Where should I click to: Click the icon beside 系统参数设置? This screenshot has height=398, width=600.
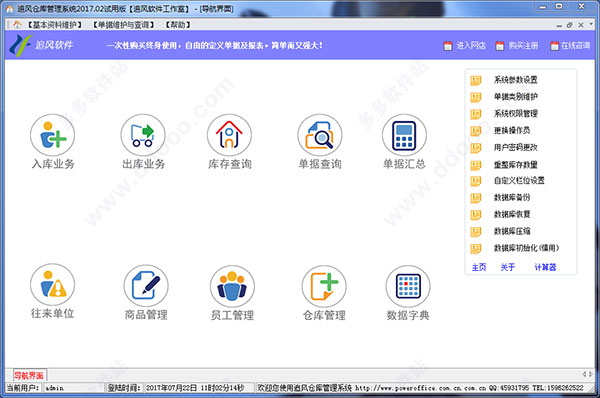click(476, 80)
